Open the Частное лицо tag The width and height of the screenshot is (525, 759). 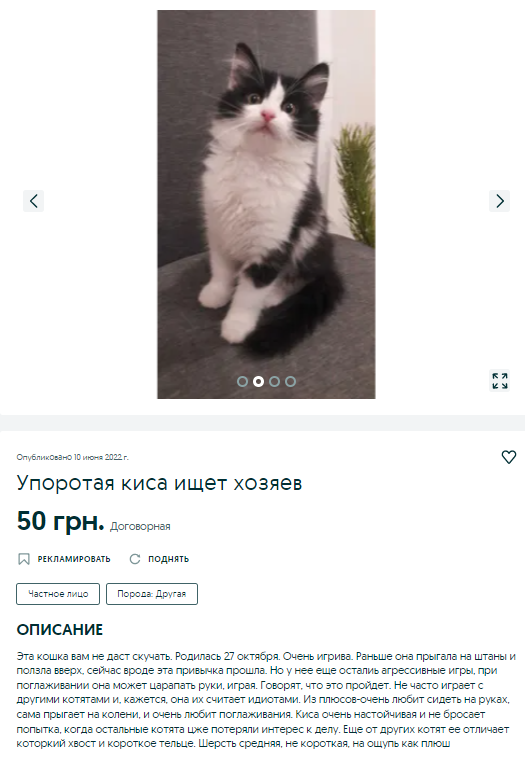click(58, 594)
